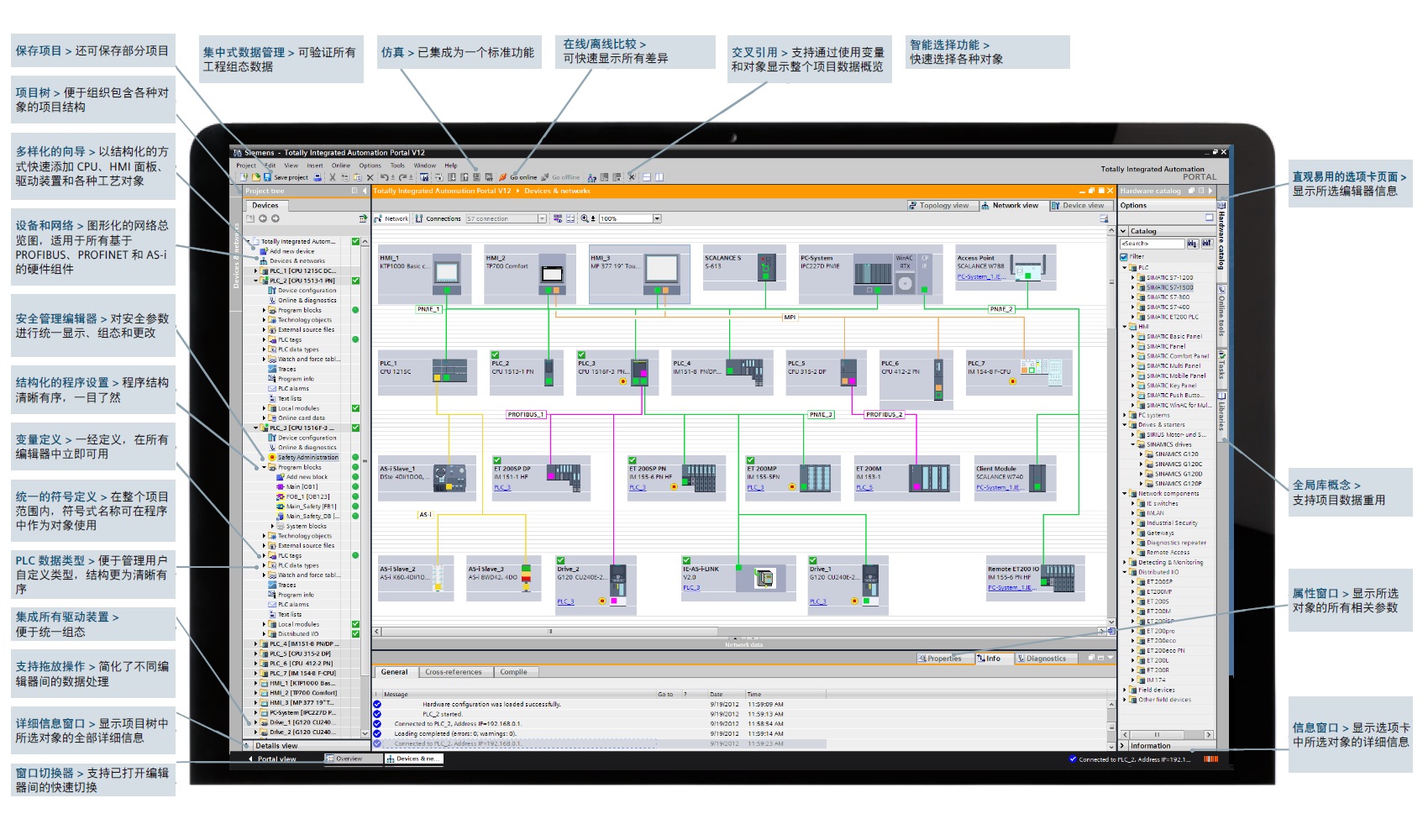Click the ET 200MP device checkbox

click(x=751, y=460)
